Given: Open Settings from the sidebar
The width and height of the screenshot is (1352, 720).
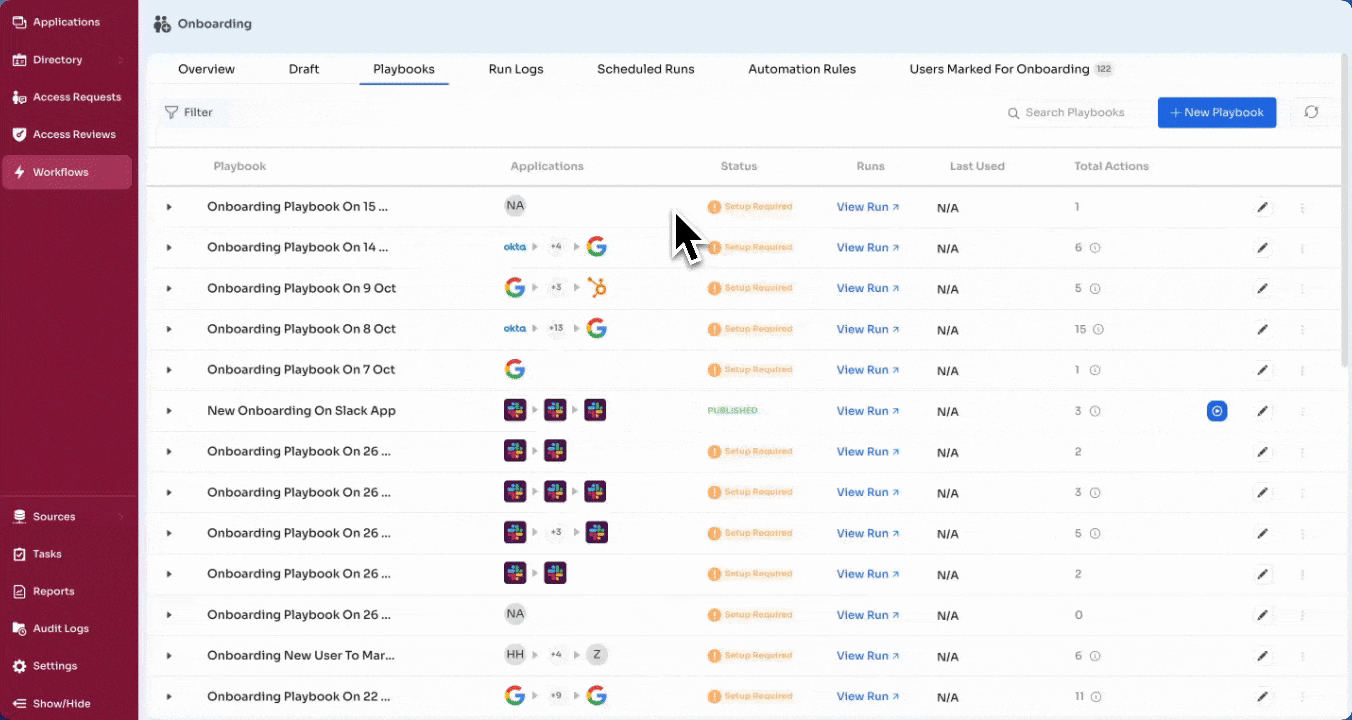Looking at the screenshot, I should (x=54, y=666).
